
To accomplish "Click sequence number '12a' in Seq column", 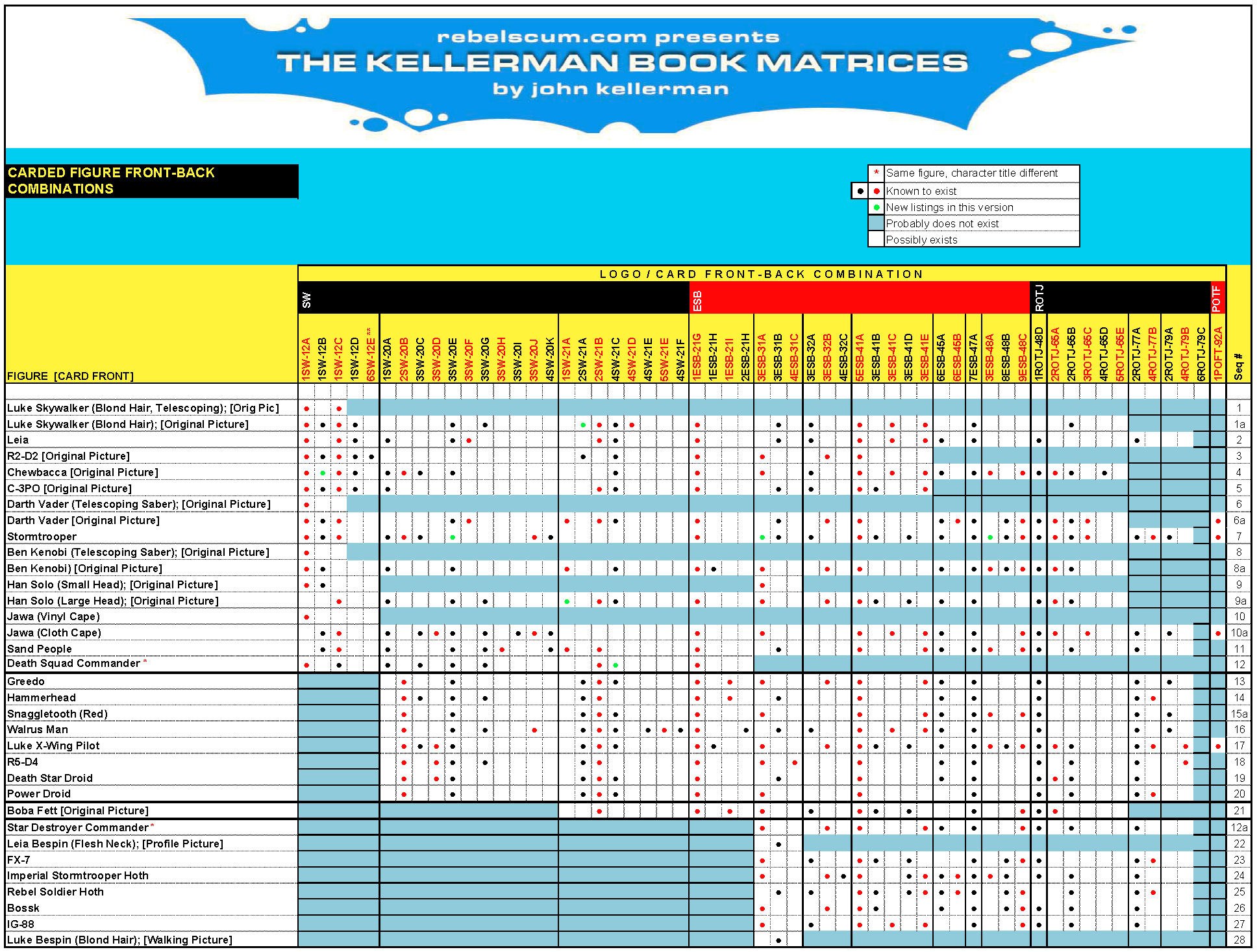I will pos(1239,827).
